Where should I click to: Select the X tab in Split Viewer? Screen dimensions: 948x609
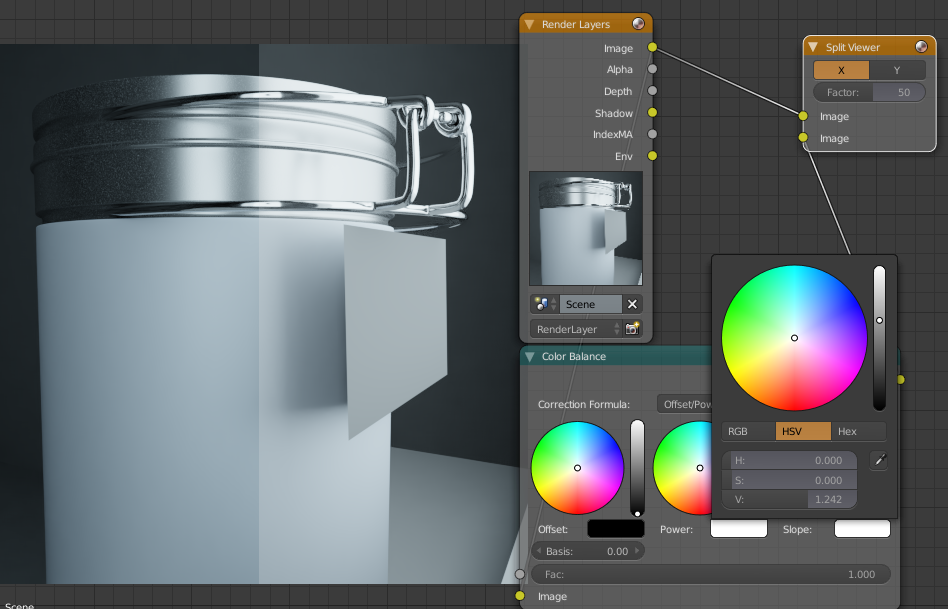841,70
